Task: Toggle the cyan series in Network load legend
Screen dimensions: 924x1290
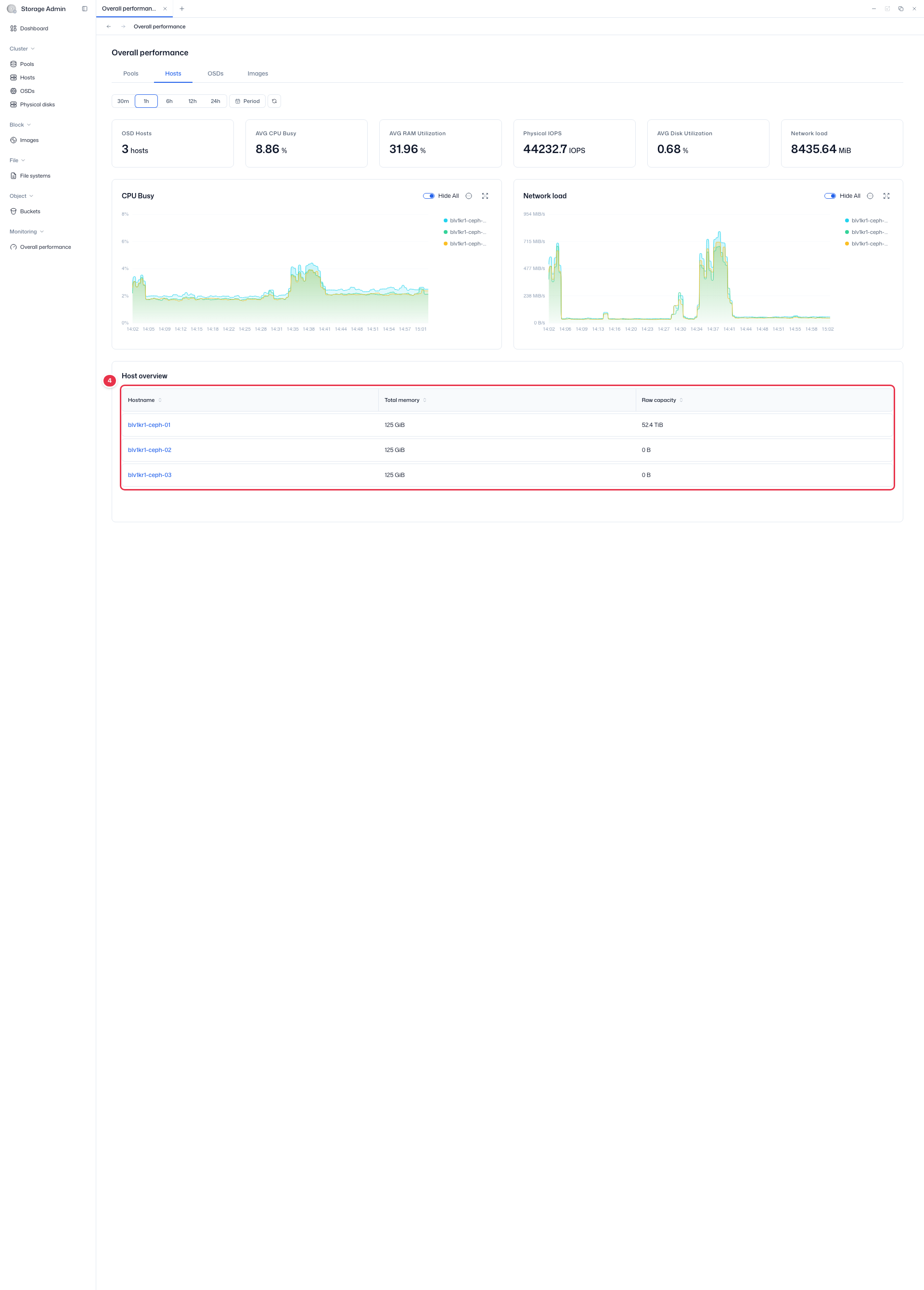Action: 867,220
